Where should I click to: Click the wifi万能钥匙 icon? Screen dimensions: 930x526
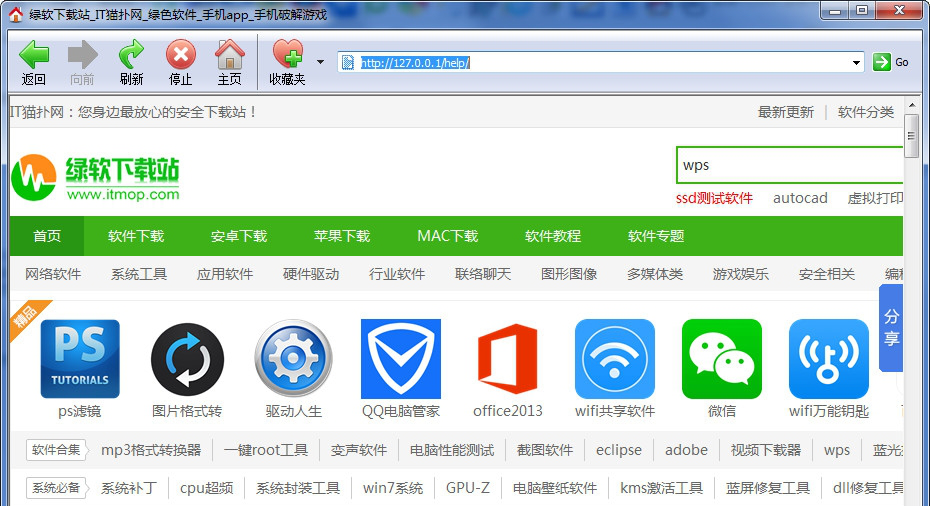[x=829, y=359]
